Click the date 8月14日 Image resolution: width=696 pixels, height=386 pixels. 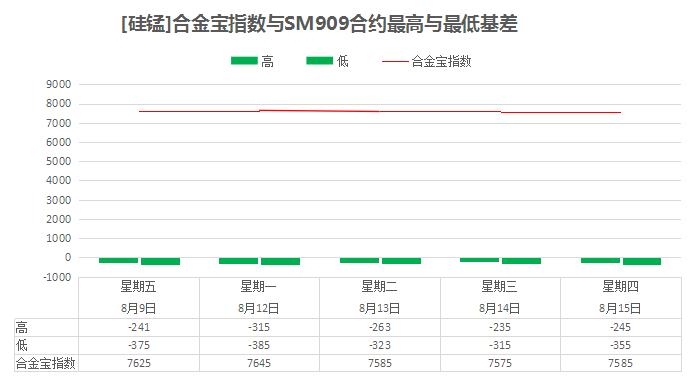click(x=499, y=308)
